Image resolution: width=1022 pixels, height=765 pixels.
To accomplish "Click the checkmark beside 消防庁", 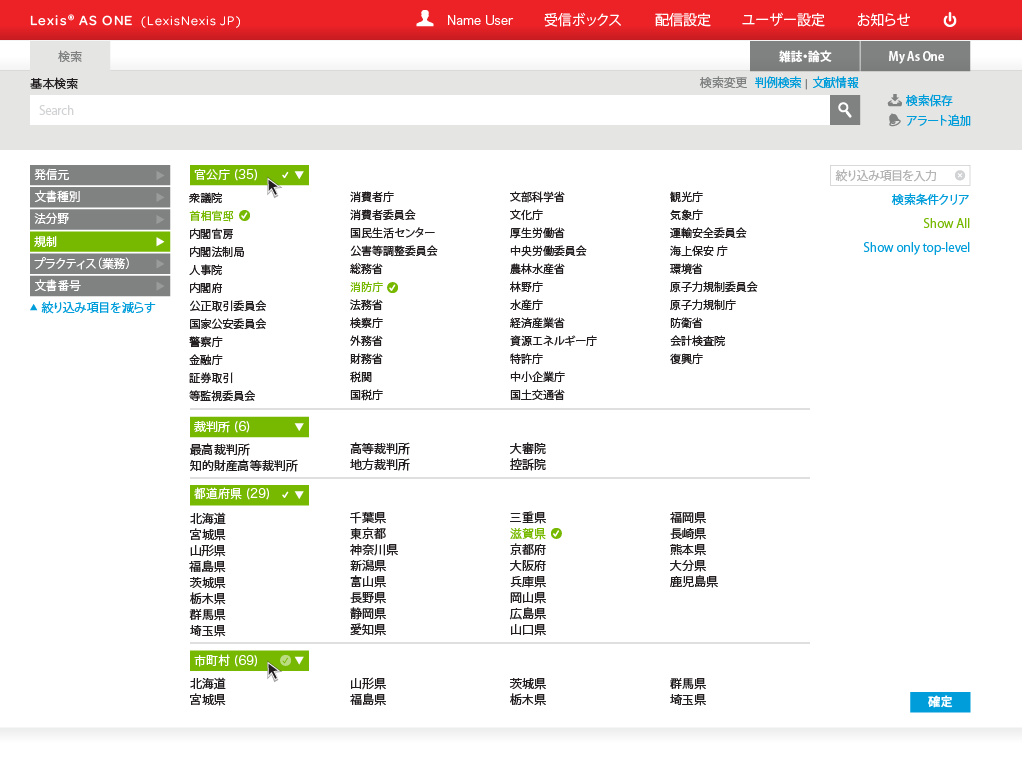I will 392,287.
